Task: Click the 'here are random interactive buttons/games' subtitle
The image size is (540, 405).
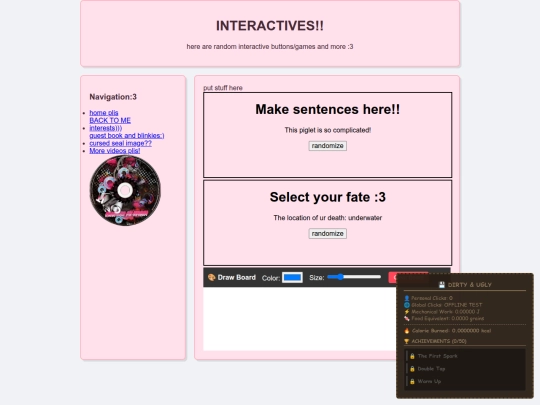Action: click(270, 47)
